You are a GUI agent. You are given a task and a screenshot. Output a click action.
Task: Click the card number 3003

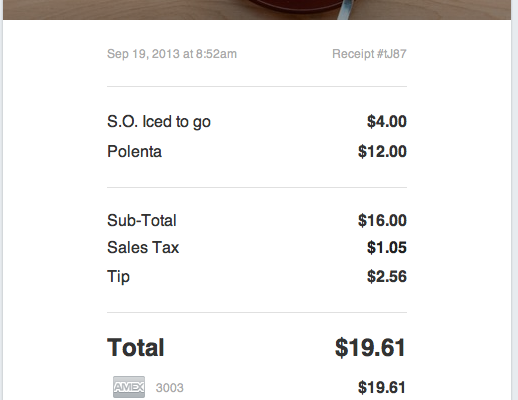169,388
